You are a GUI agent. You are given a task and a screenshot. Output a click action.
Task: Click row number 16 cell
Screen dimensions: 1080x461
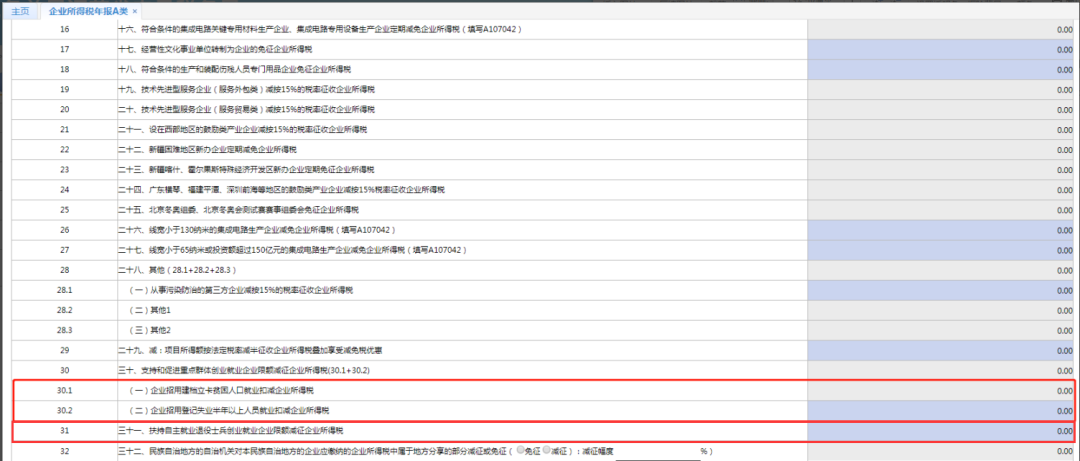[x=64, y=30]
